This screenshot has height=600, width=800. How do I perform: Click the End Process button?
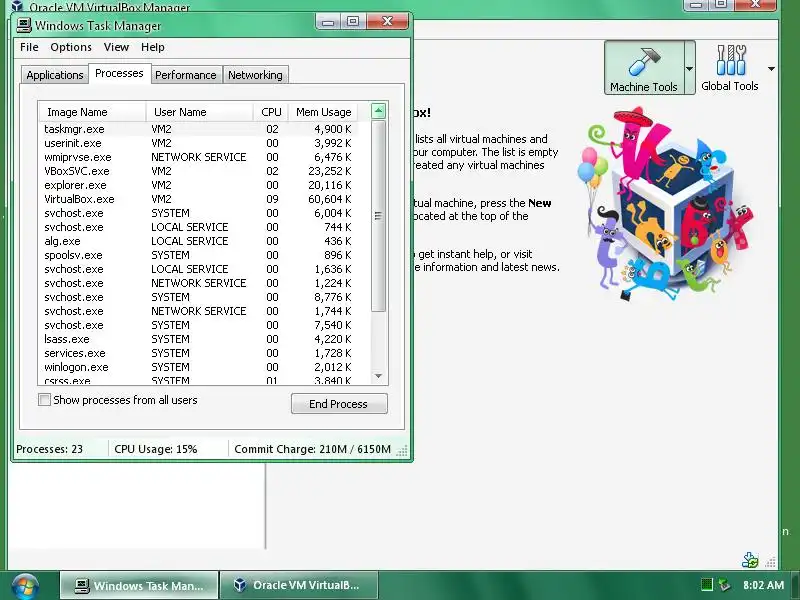(x=339, y=404)
